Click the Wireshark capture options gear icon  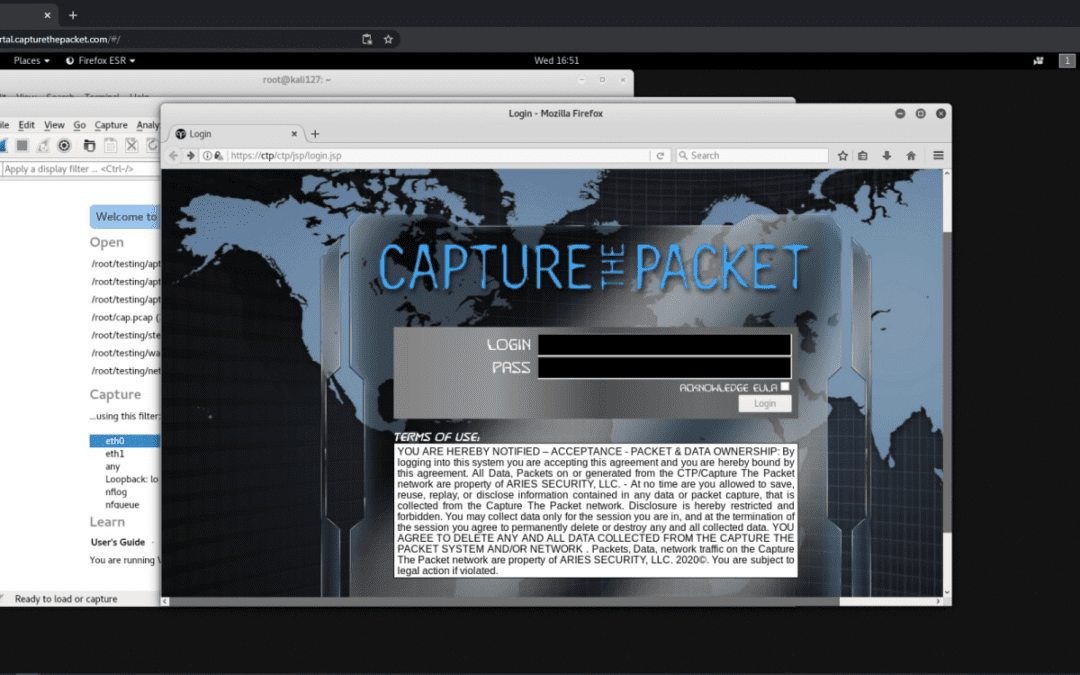tap(64, 146)
